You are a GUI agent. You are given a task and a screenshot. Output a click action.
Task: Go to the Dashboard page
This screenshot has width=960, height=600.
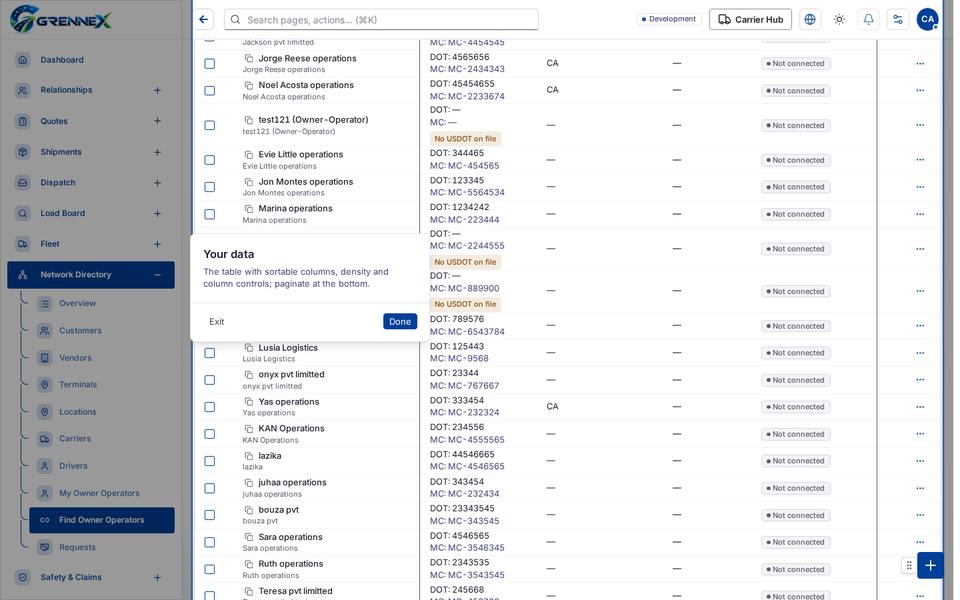point(91,60)
